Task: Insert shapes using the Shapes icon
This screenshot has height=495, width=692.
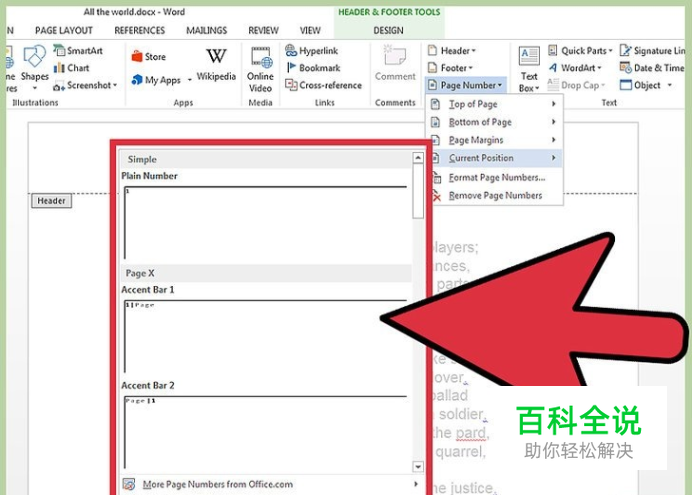Action: point(34,57)
